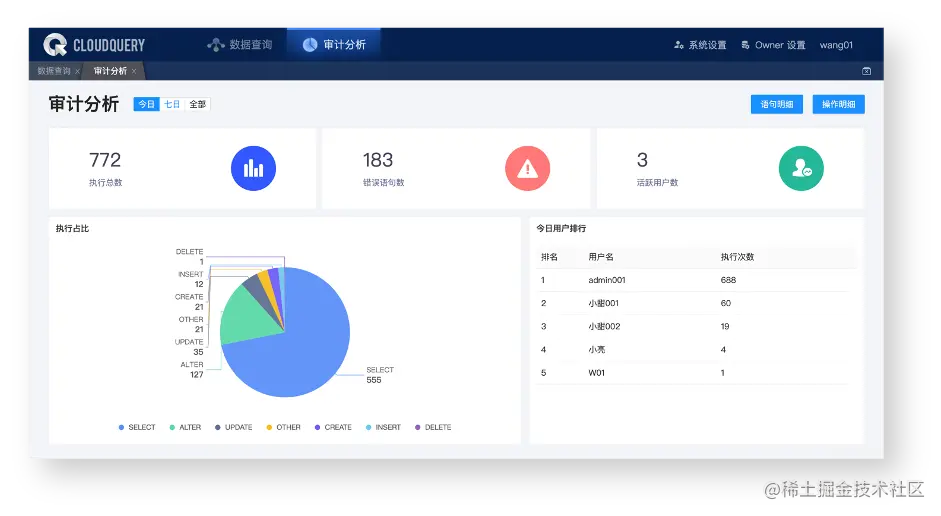Click the CloudQuery logo icon
Image resolution: width=941 pixels, height=516 pixels.
[x=55, y=45]
